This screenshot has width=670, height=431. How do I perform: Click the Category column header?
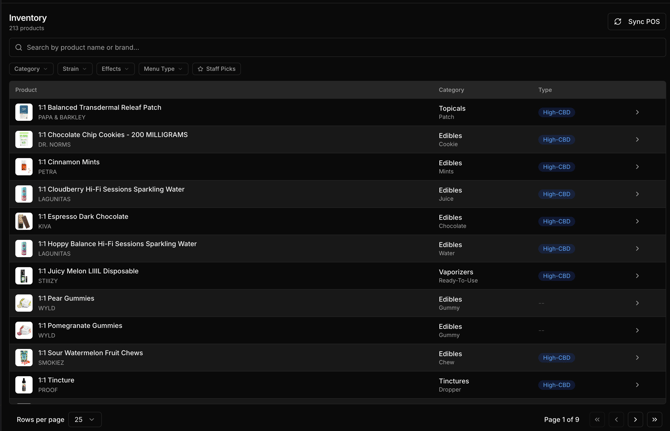451,90
